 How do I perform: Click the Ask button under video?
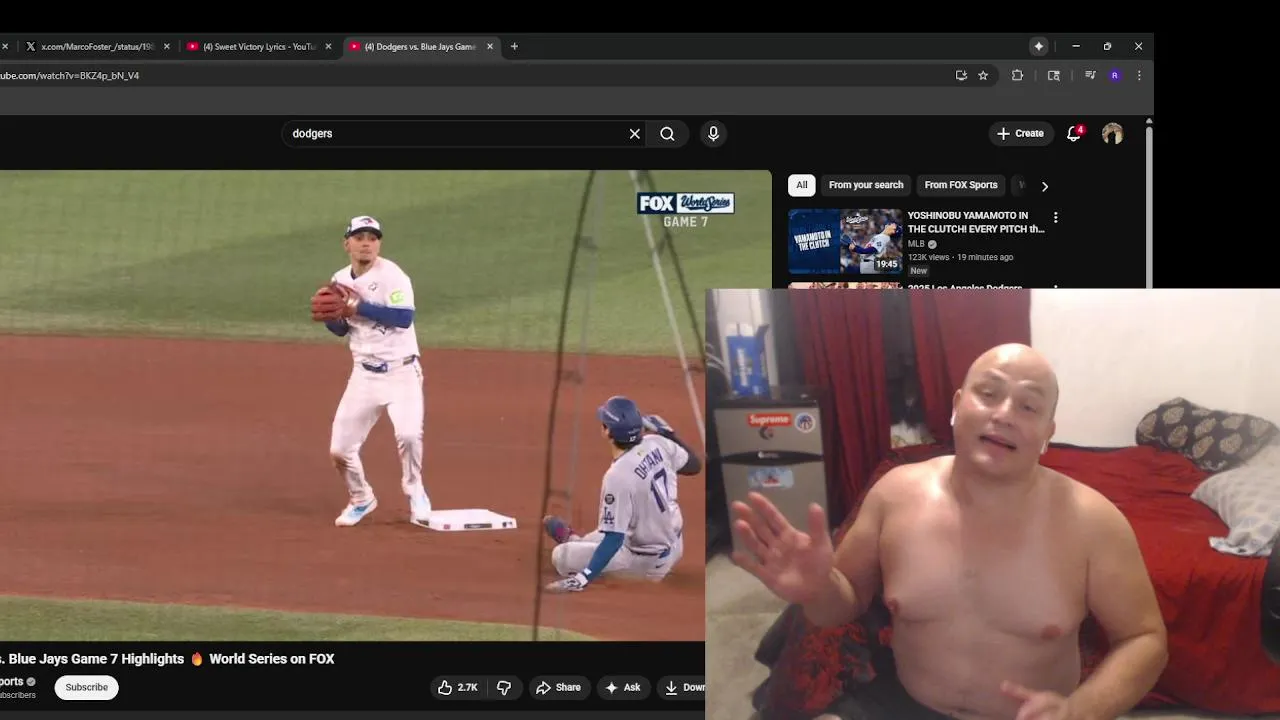(x=623, y=687)
